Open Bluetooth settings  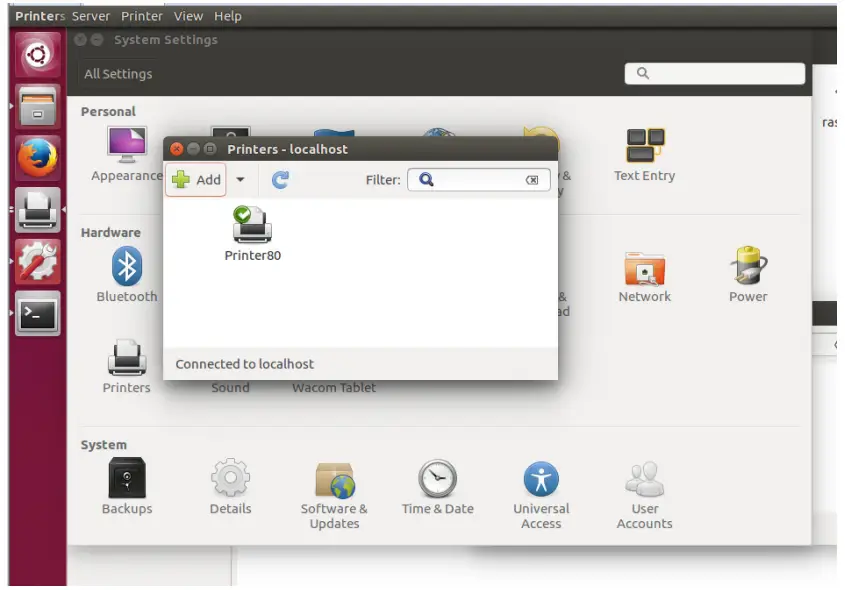point(127,274)
